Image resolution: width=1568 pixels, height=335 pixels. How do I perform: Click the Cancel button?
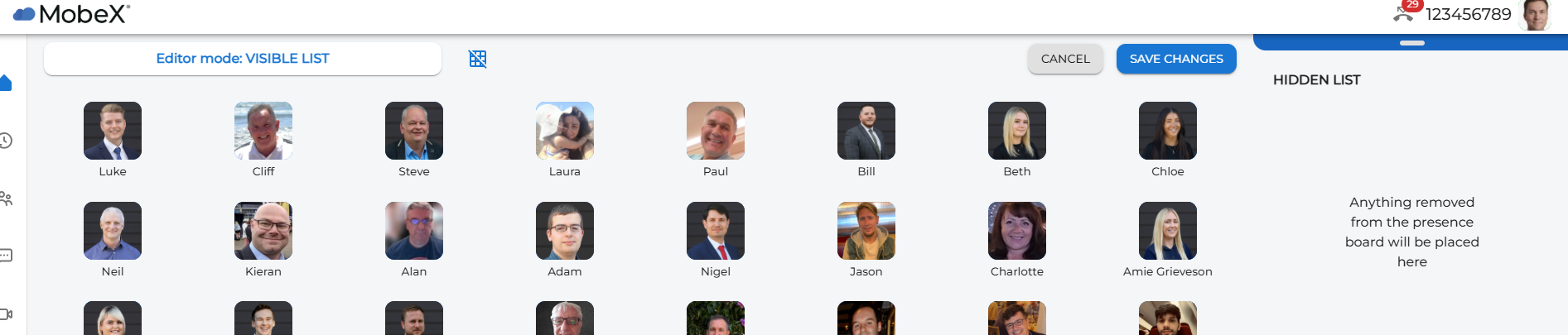pyautogui.click(x=1065, y=59)
